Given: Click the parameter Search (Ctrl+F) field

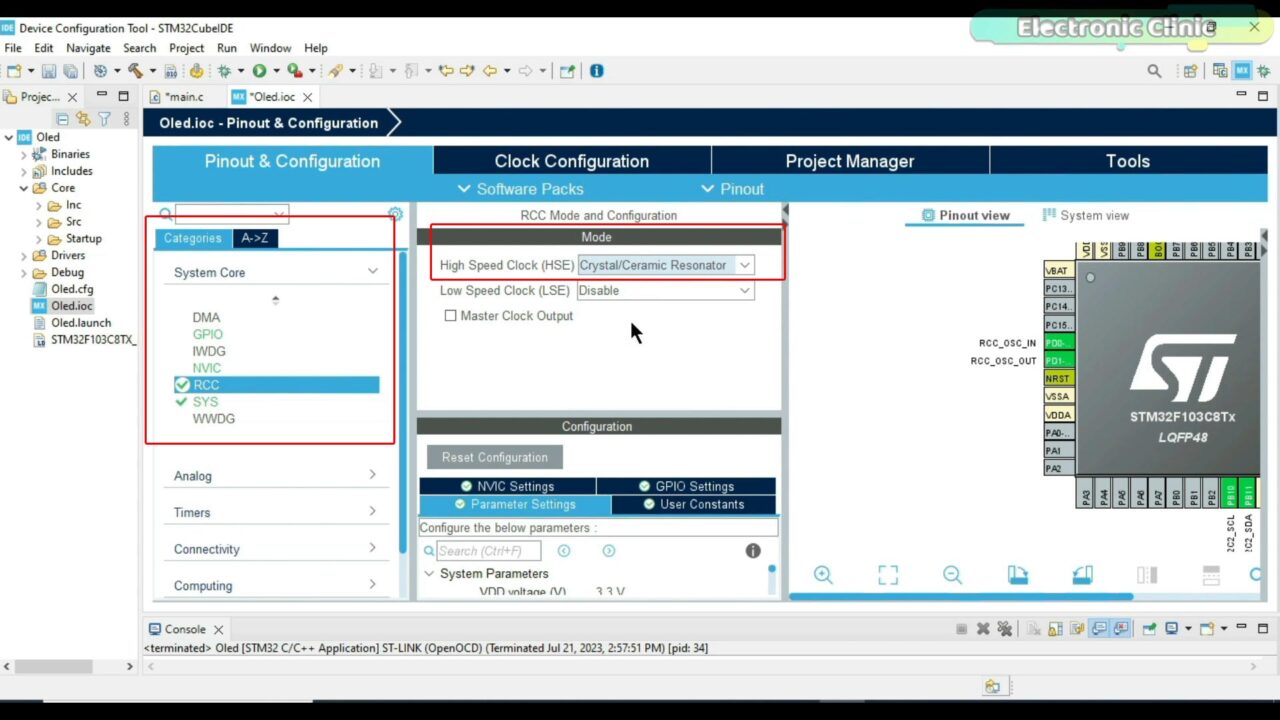Looking at the screenshot, I should pos(489,551).
